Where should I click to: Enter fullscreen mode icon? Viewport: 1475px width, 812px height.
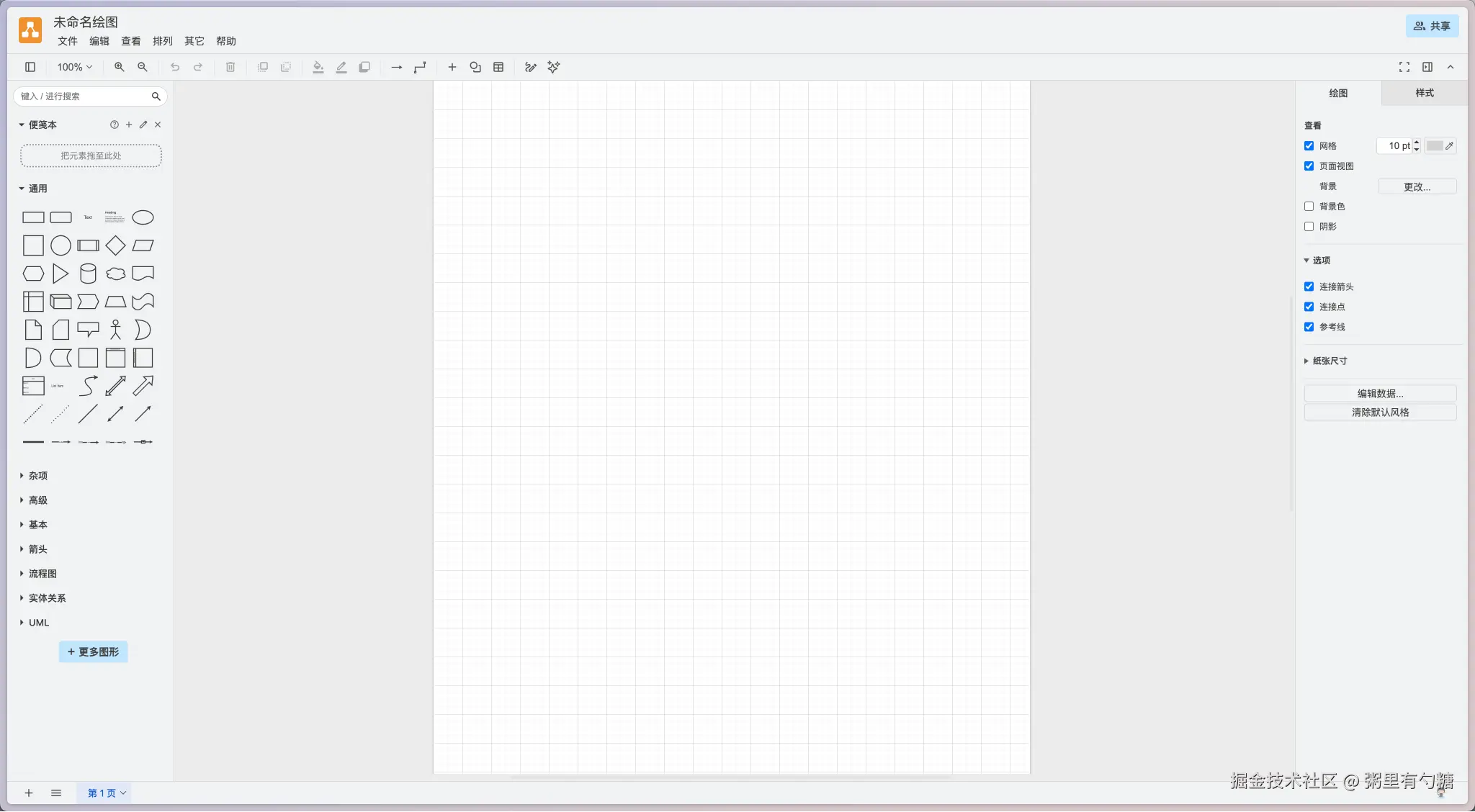tap(1404, 67)
